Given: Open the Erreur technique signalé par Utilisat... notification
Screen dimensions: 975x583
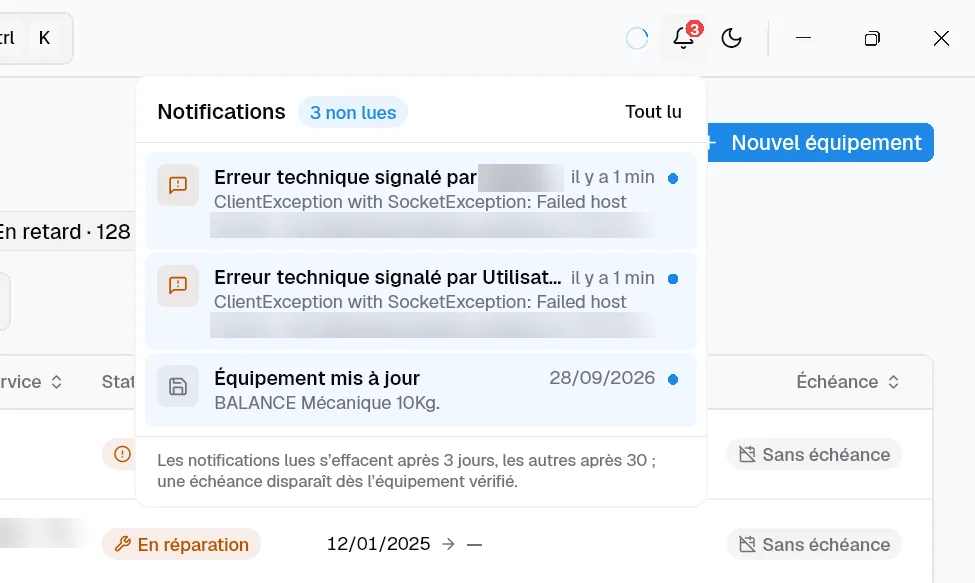Looking at the screenshot, I should 421,301.
